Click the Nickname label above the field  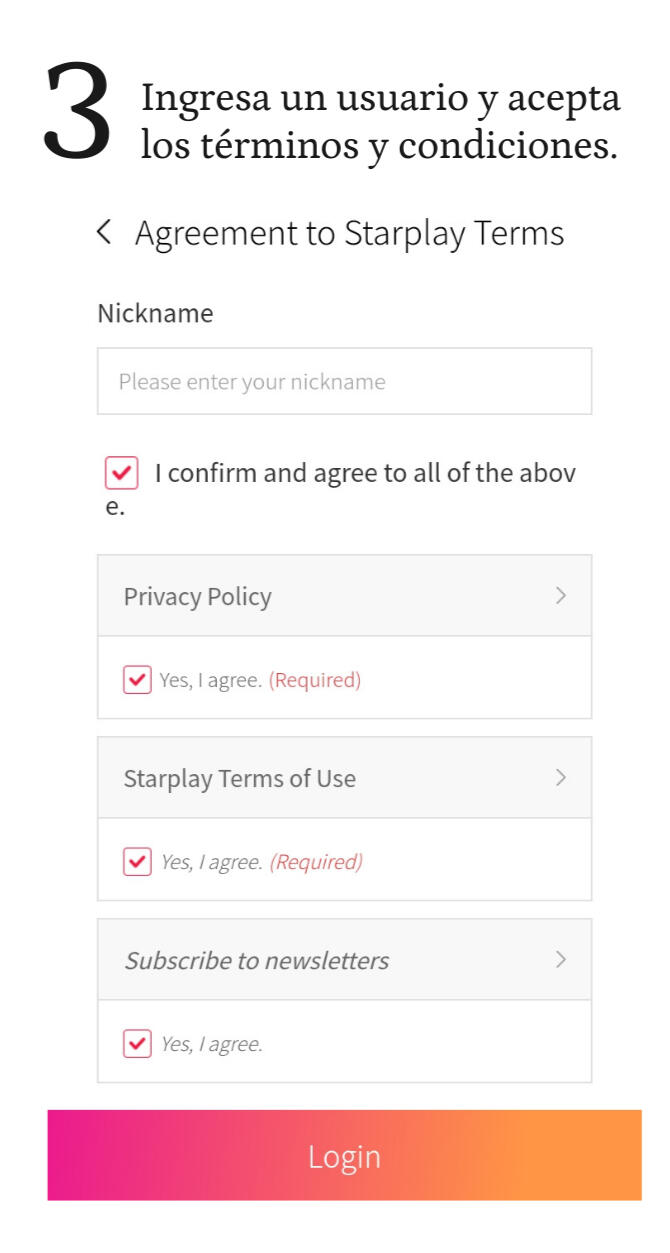[155, 313]
